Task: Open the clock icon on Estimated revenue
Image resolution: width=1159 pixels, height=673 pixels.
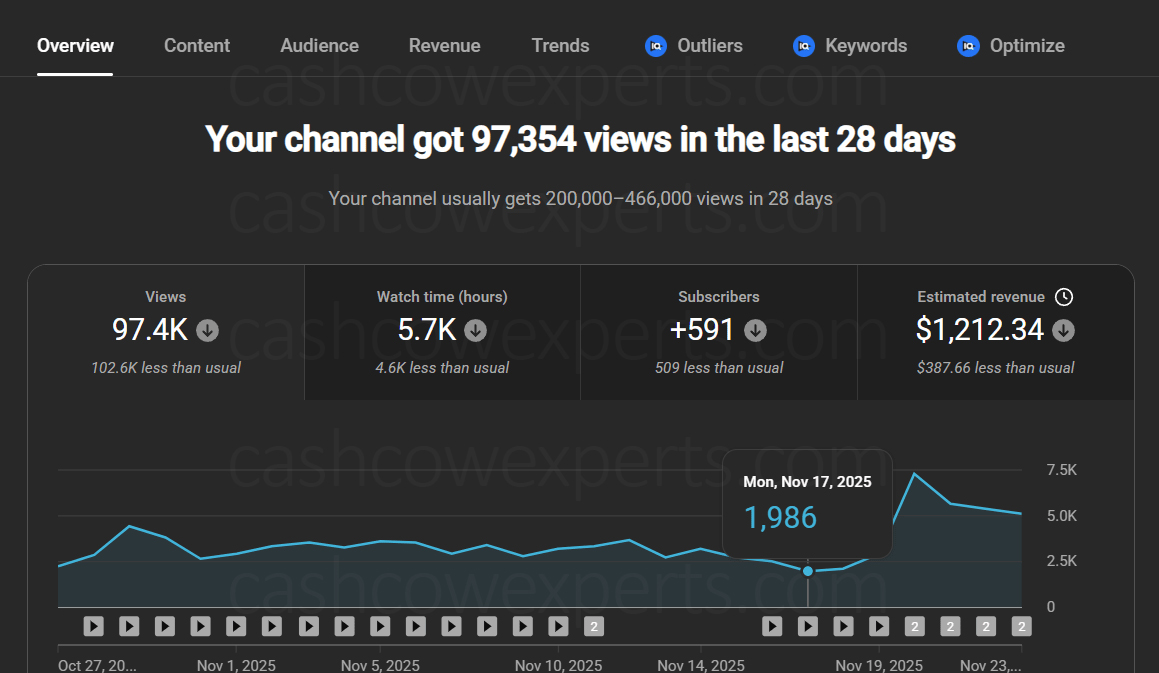Action: click(1063, 296)
